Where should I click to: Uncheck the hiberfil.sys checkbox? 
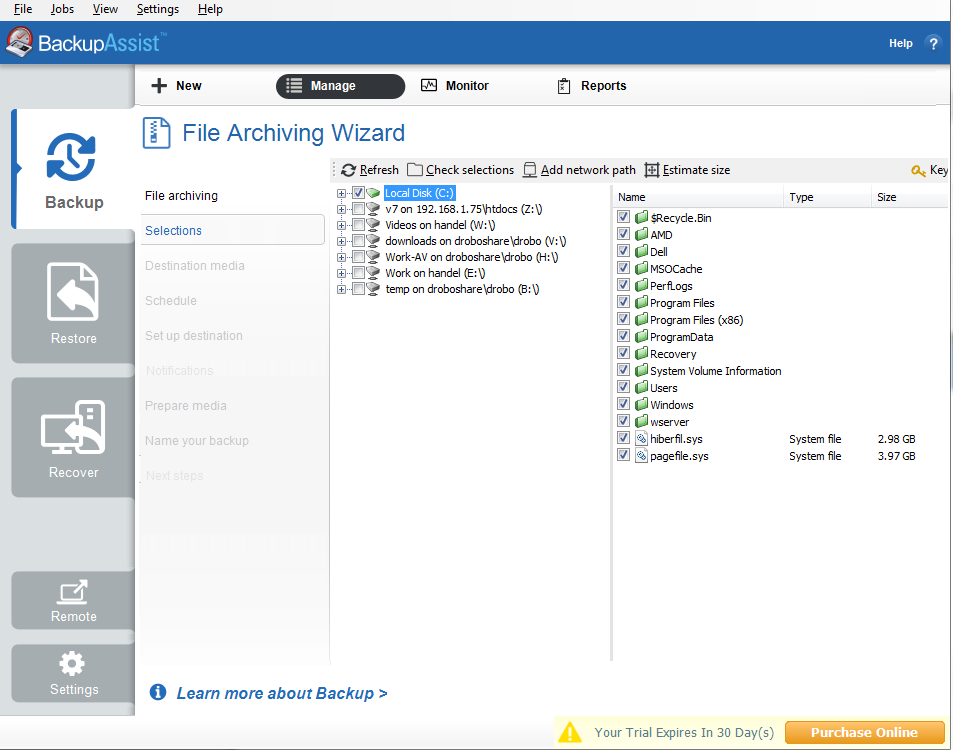tap(623, 438)
